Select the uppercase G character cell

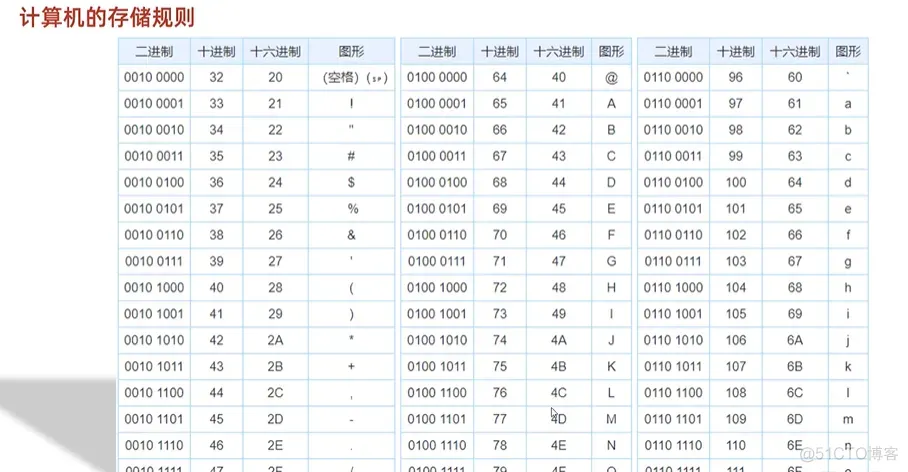(x=612, y=262)
